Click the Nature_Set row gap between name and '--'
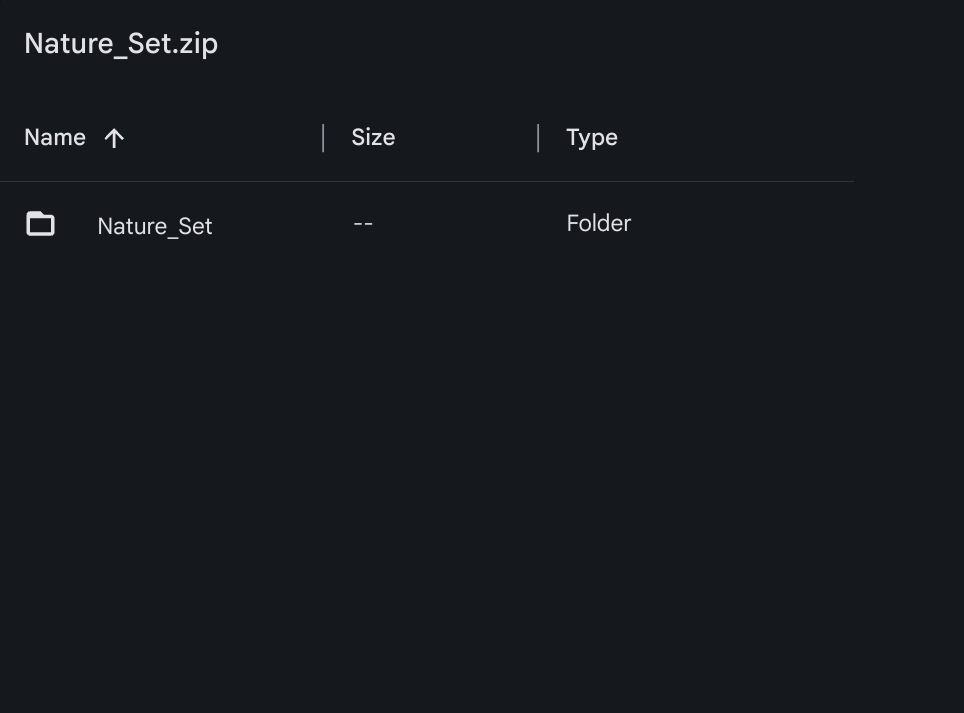Image resolution: width=964 pixels, height=713 pixels. tap(283, 225)
